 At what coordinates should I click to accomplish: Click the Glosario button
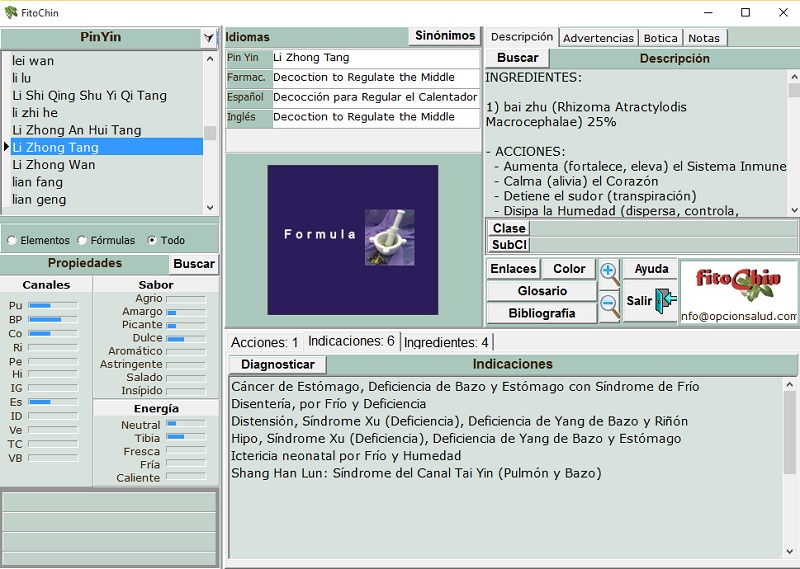click(542, 291)
